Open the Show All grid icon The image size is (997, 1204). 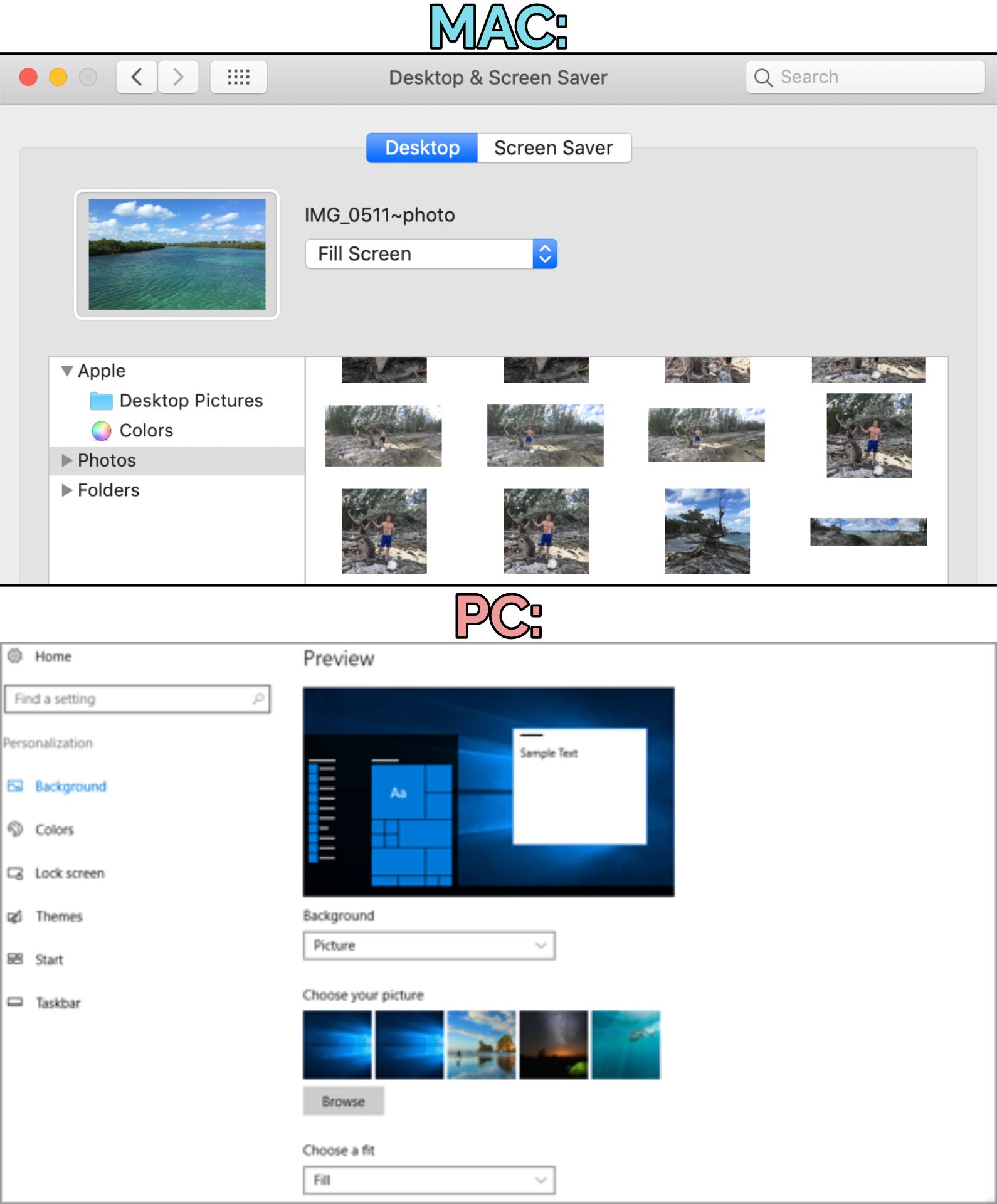pos(238,77)
